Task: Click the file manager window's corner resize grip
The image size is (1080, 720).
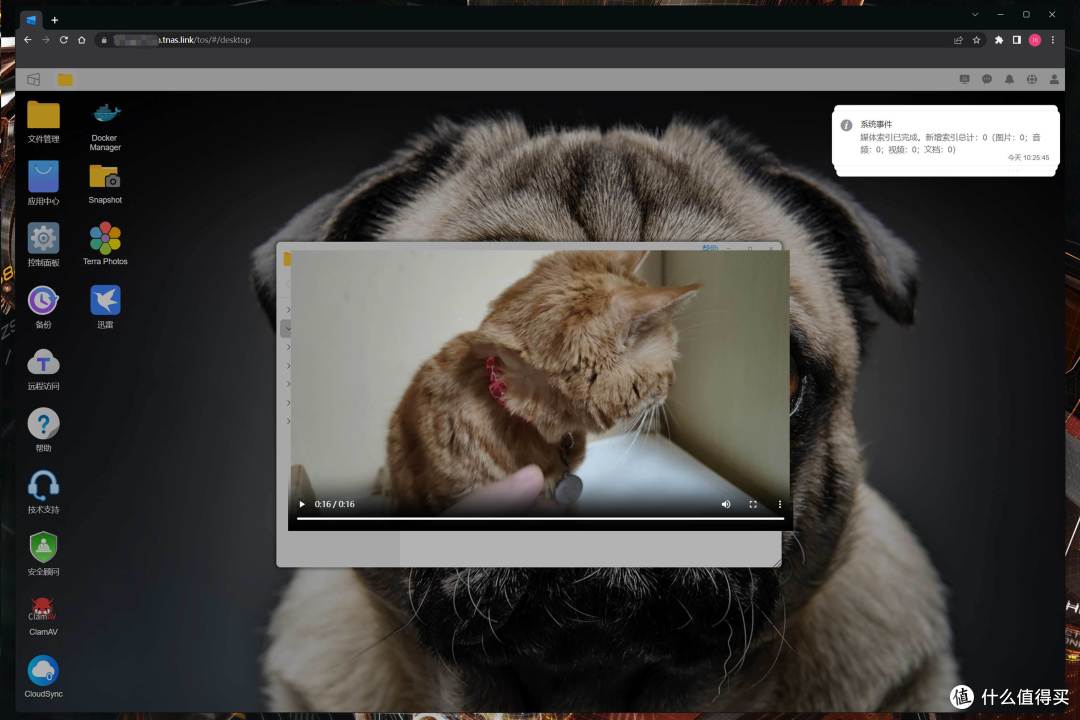Action: tap(778, 563)
